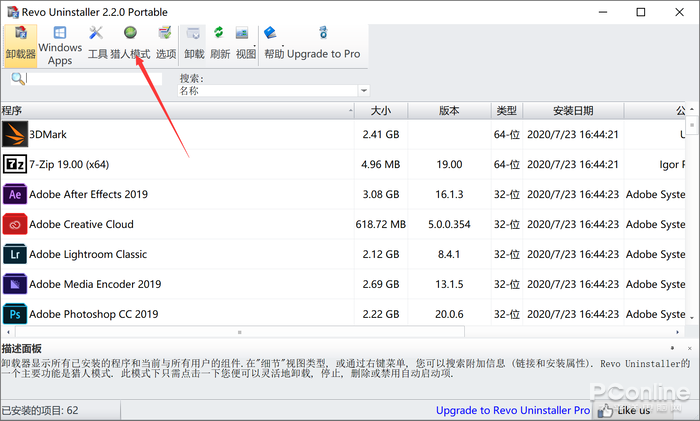Click the horizontal scrollbar right arrow

point(677,332)
